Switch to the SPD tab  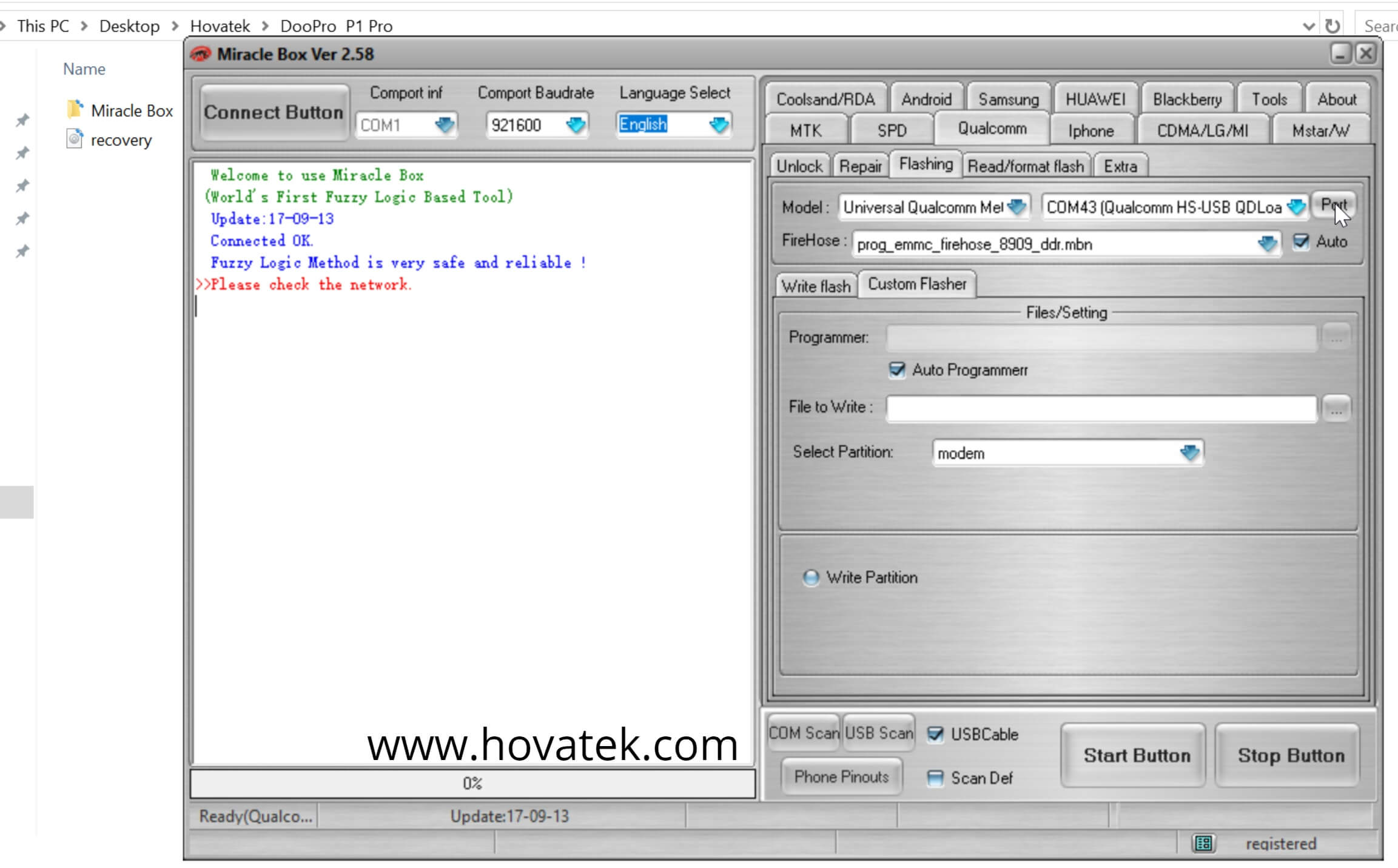(892, 130)
